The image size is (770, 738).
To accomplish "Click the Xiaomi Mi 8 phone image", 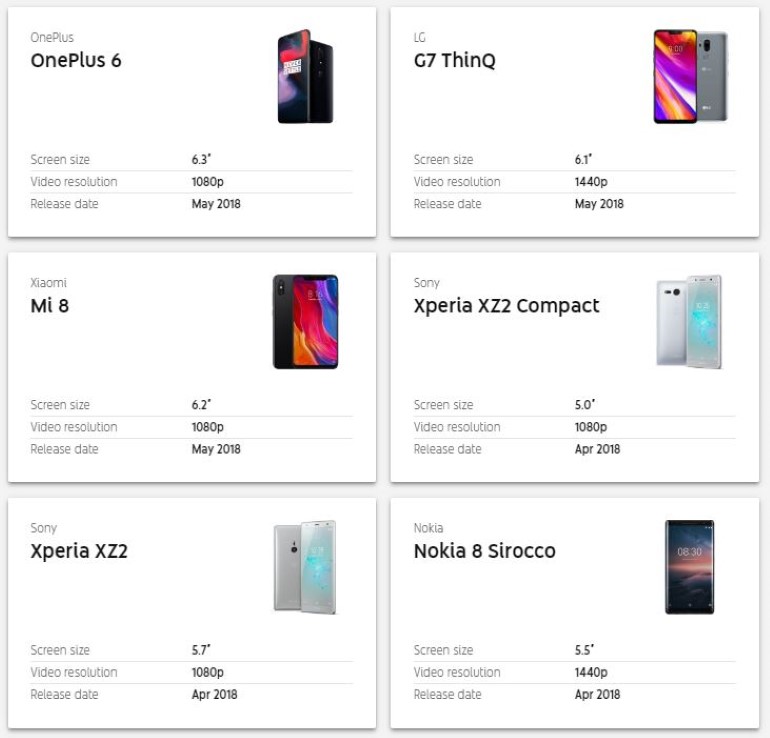I will (x=305, y=322).
